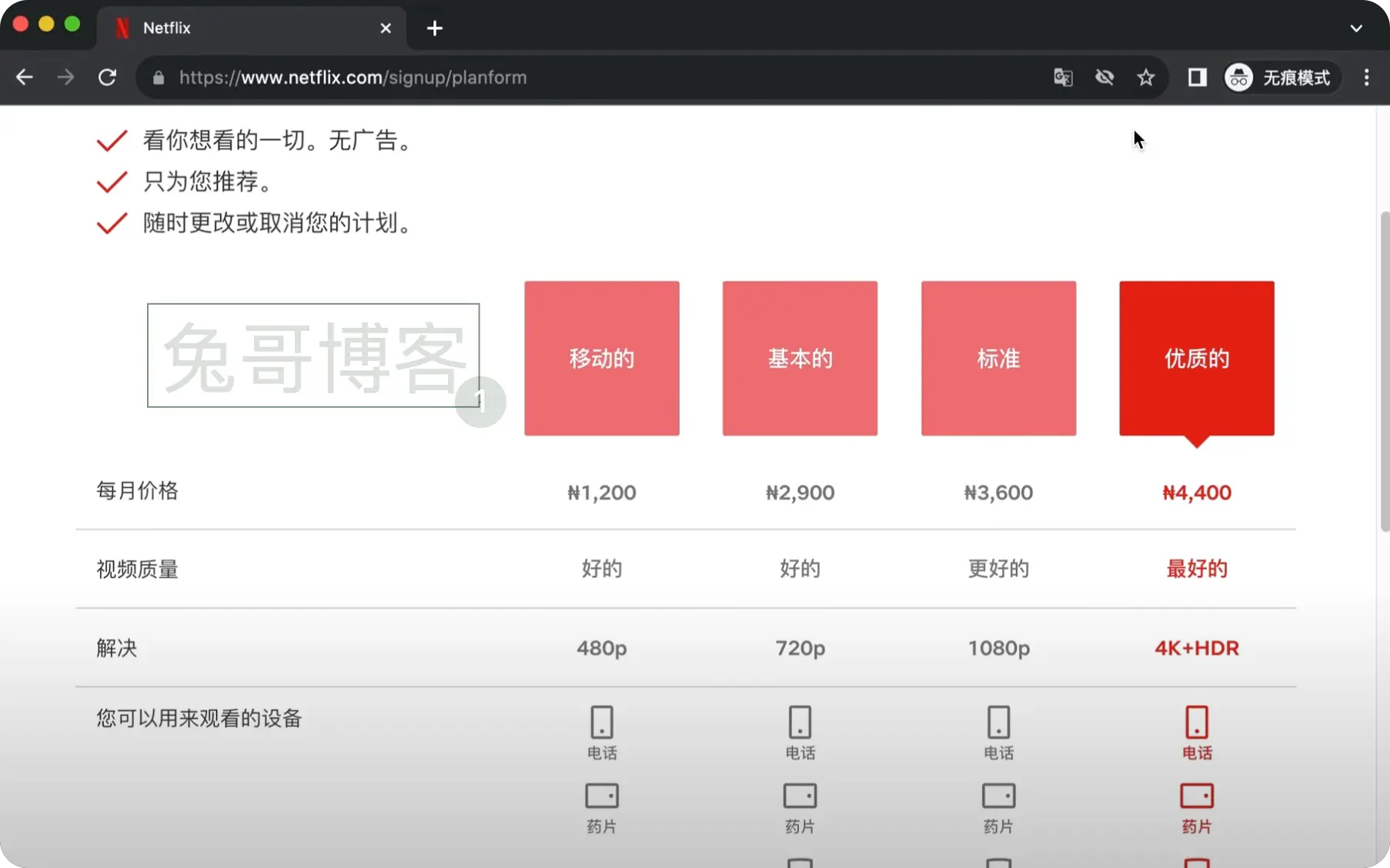This screenshot has width=1390, height=868.
Task: Click the 更好的 video quality value
Action: tap(998, 569)
